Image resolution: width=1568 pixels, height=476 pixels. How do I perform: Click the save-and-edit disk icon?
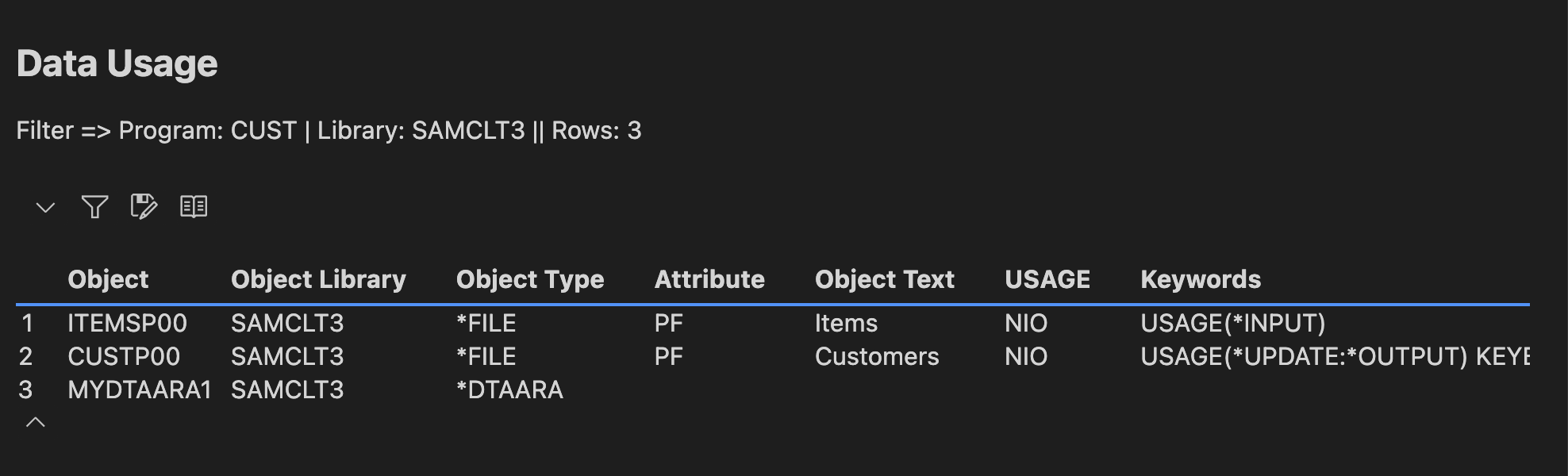tap(144, 207)
